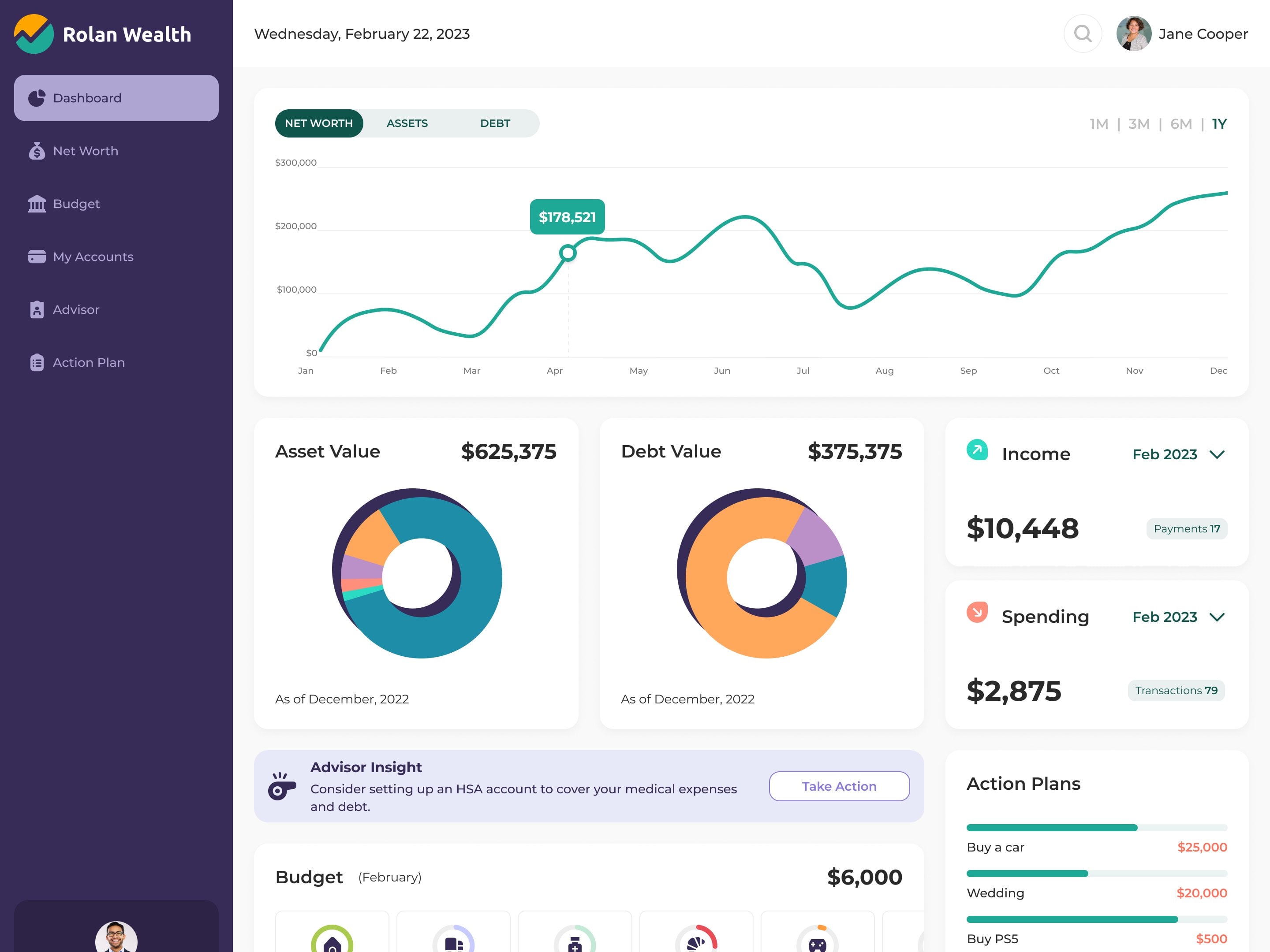Click the Advisor Insight whistle icon
The height and width of the screenshot is (952, 1270).
(x=281, y=786)
